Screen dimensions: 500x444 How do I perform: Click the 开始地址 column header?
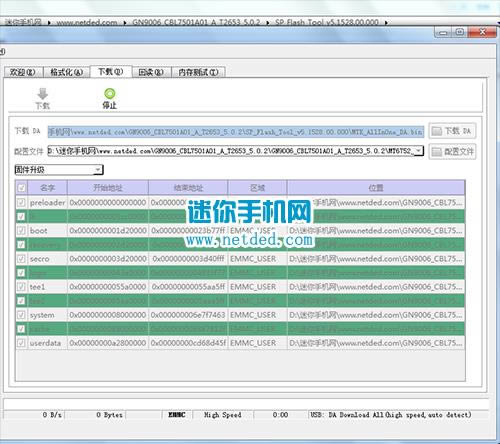108,188
